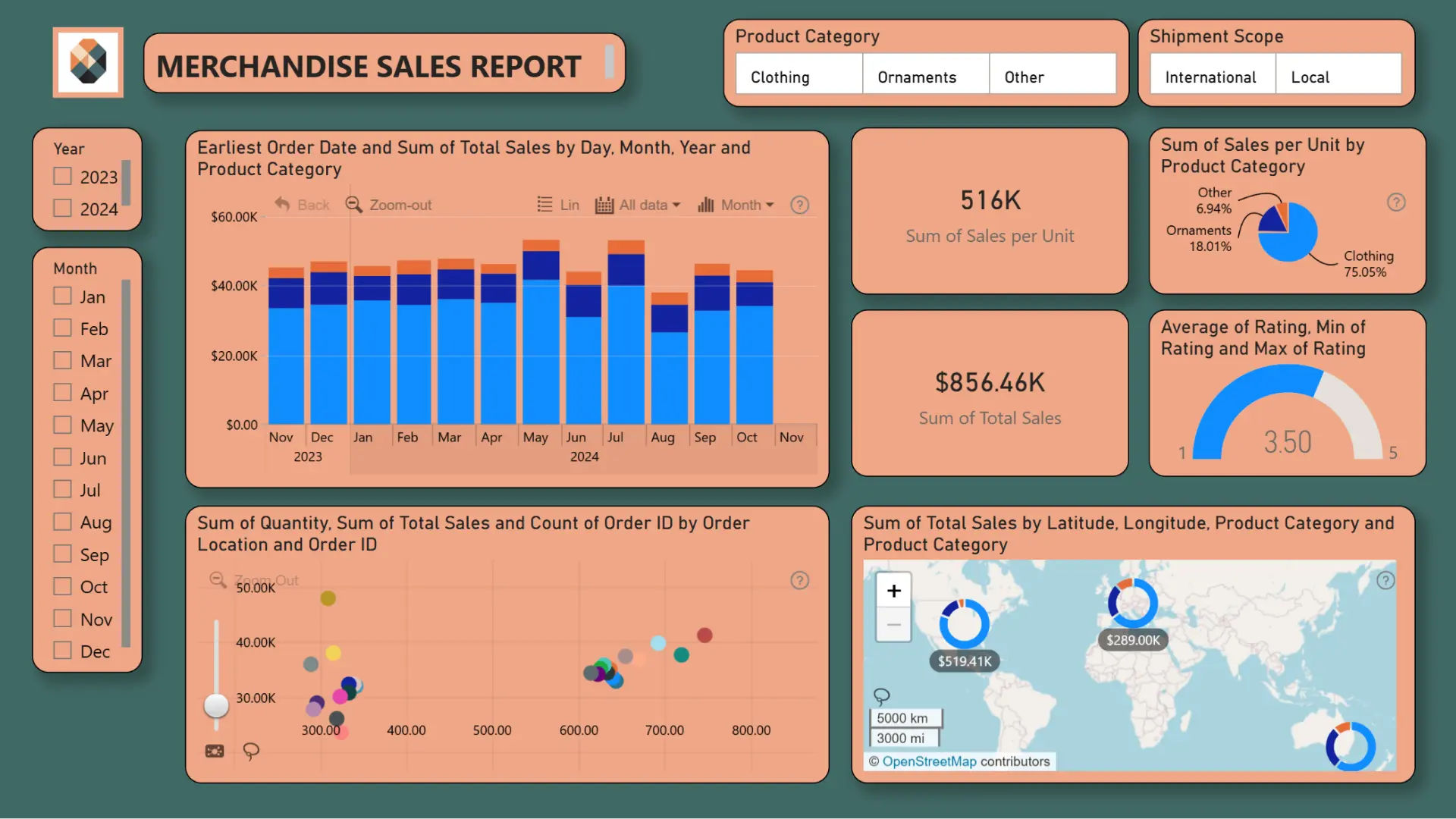
Task: Click the Nov 2023 bar
Action: click(286, 346)
